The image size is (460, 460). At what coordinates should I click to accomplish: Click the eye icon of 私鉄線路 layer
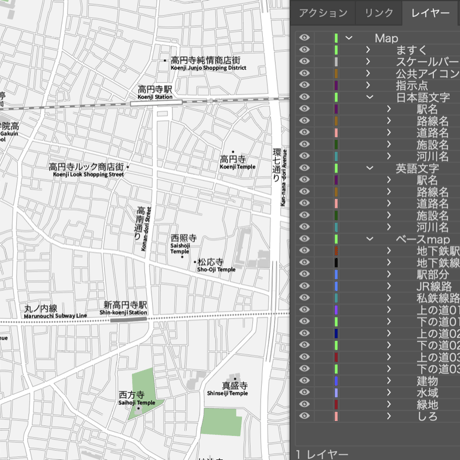(304, 298)
